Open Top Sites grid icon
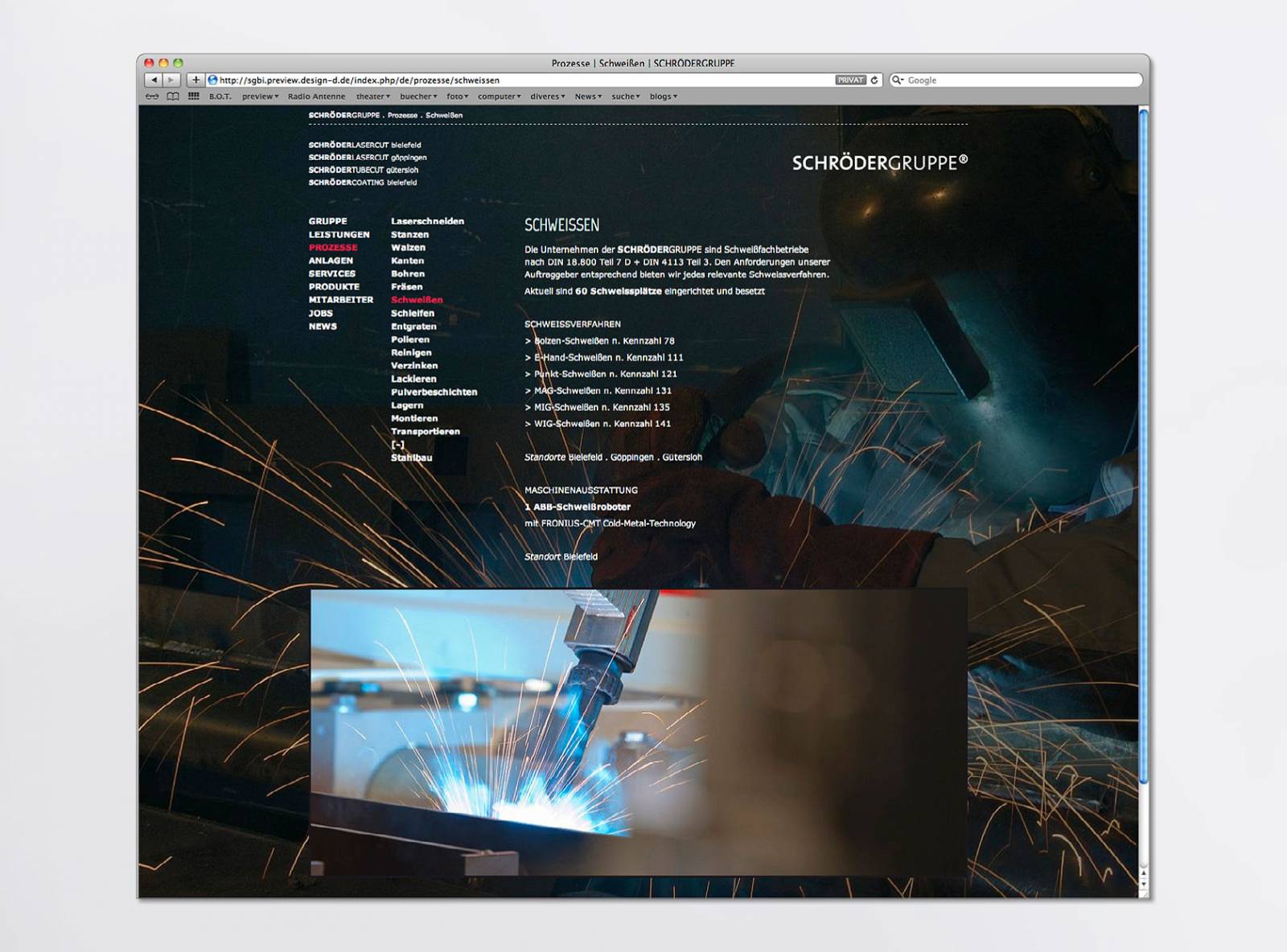This screenshot has width=1287, height=952. point(194,96)
